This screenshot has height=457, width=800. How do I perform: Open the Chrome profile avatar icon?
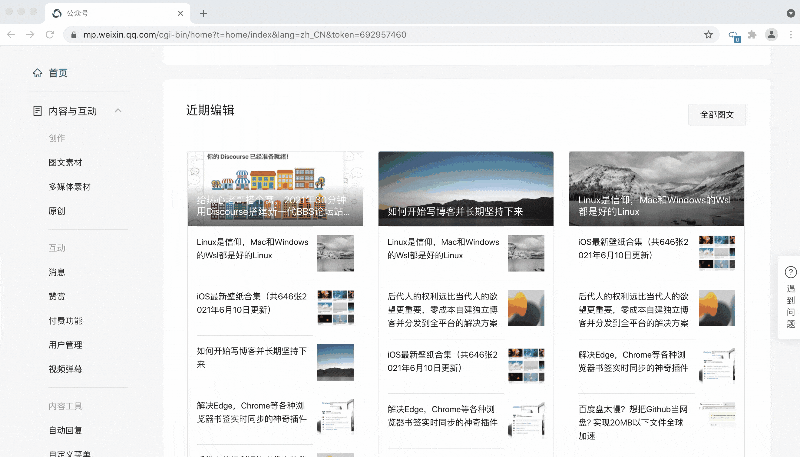click(771, 34)
